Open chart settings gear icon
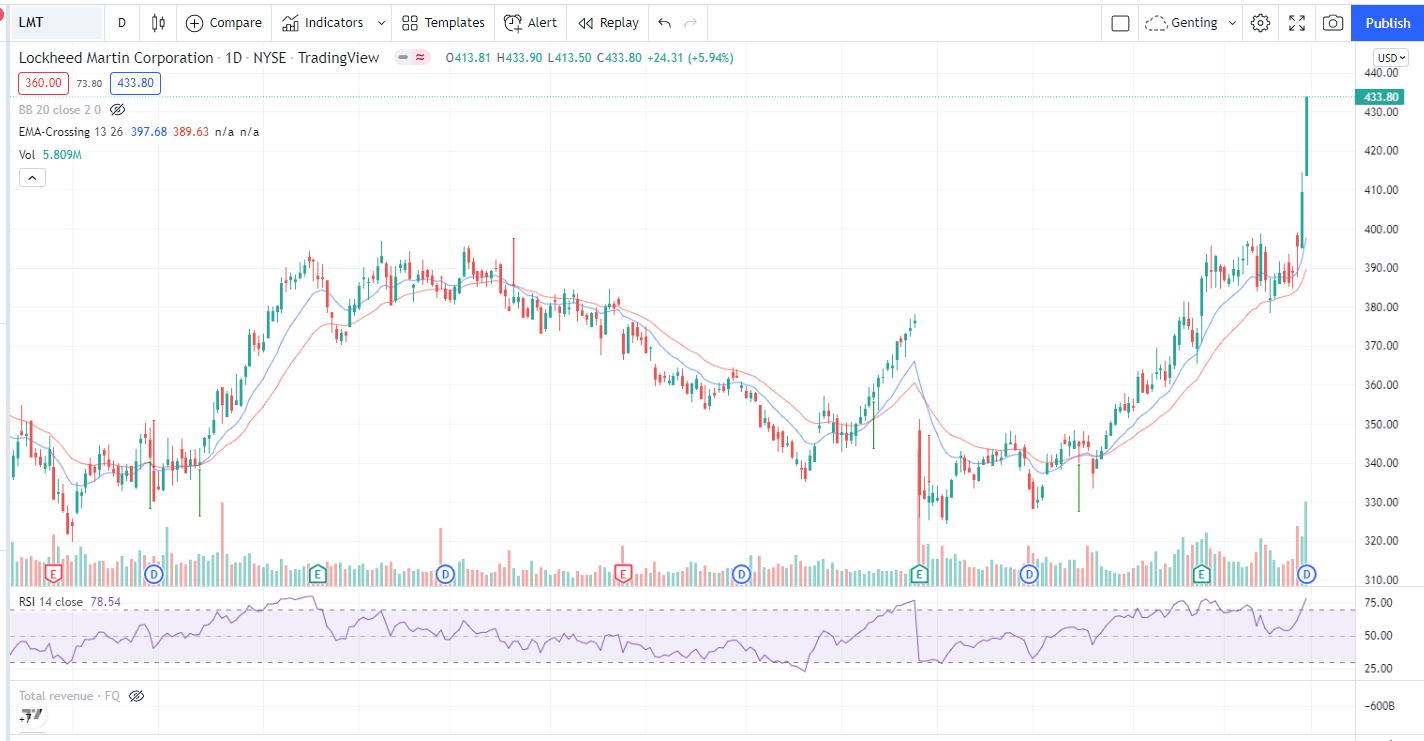The width and height of the screenshot is (1424, 741). 1260,23
